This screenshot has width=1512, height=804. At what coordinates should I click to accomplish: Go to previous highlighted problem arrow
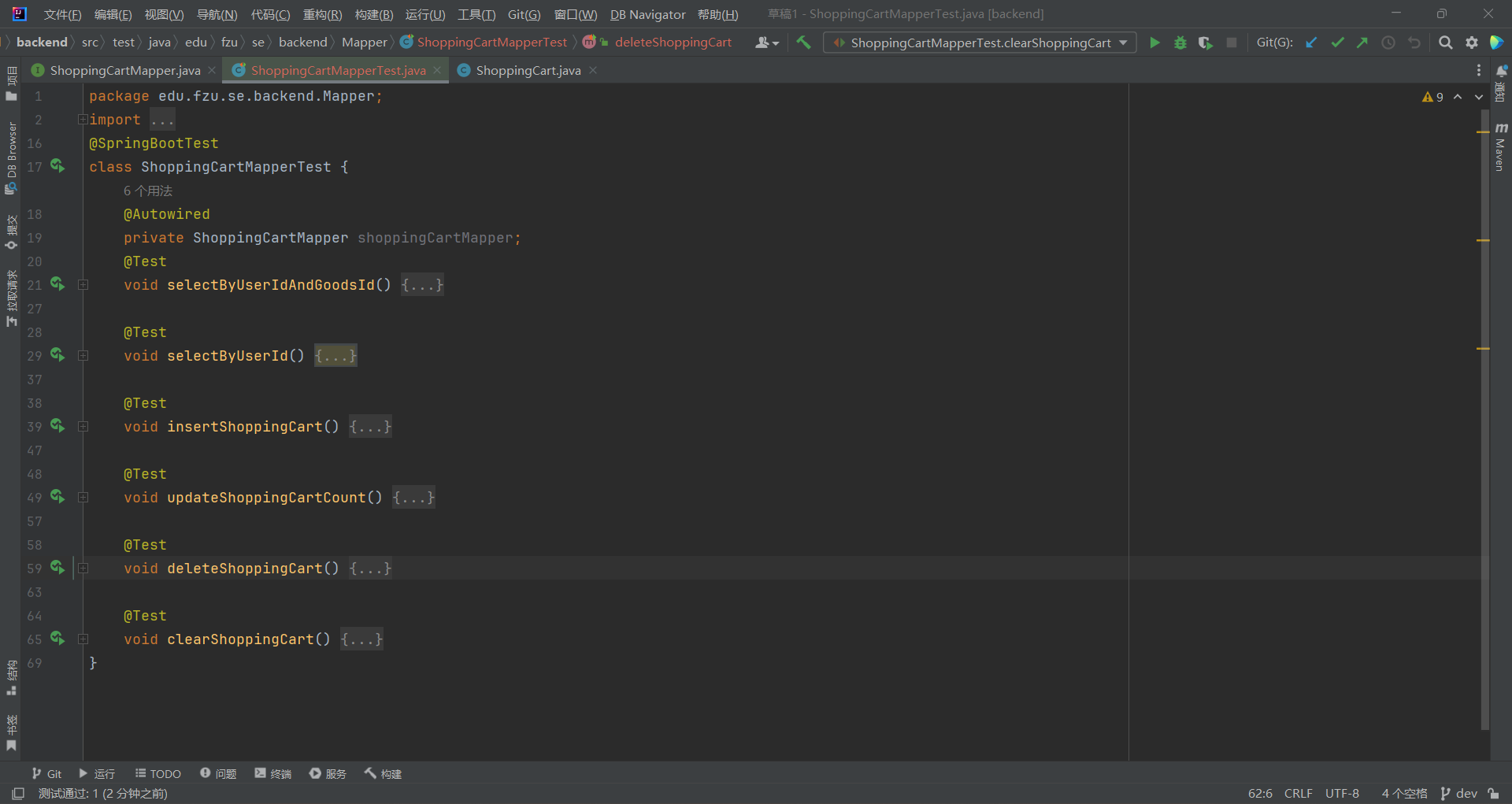click(x=1458, y=97)
